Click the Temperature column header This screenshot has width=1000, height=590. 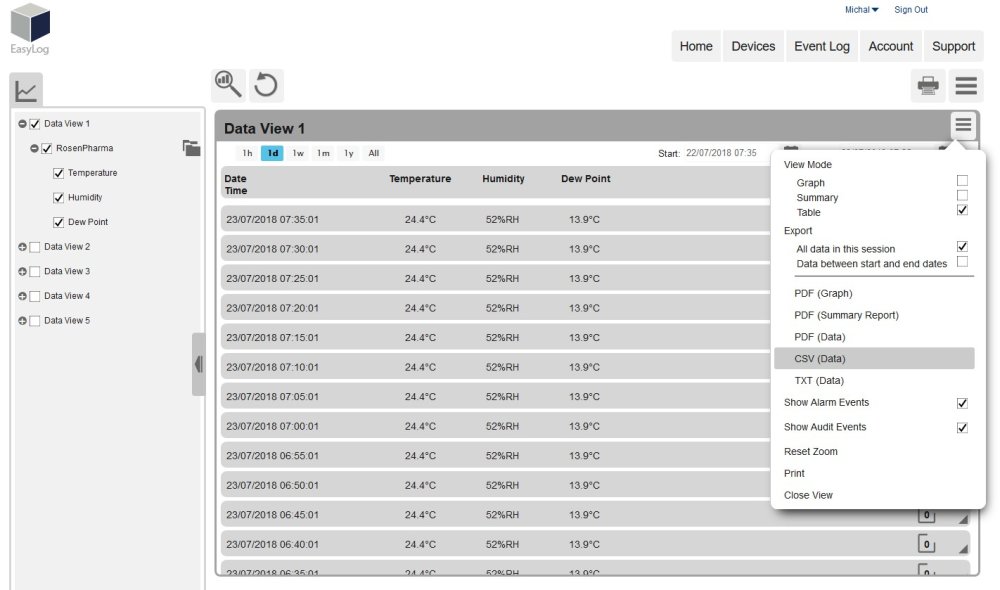point(420,179)
